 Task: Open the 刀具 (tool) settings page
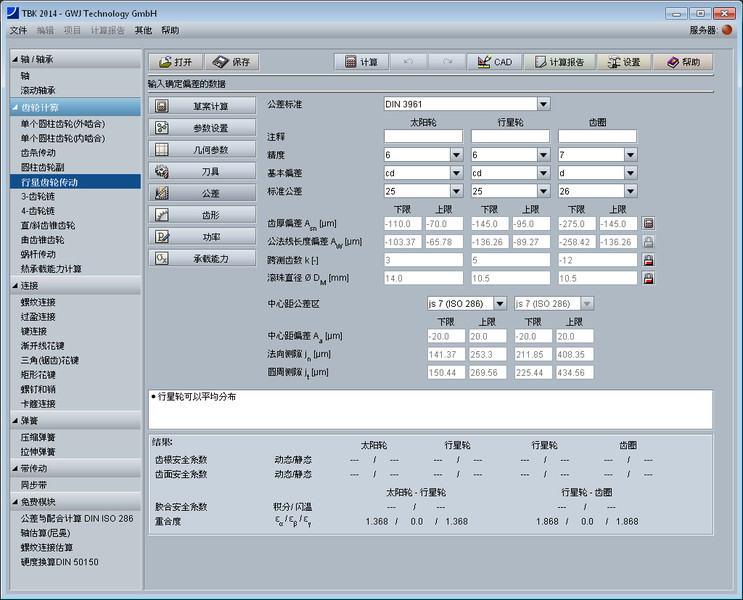coord(203,171)
